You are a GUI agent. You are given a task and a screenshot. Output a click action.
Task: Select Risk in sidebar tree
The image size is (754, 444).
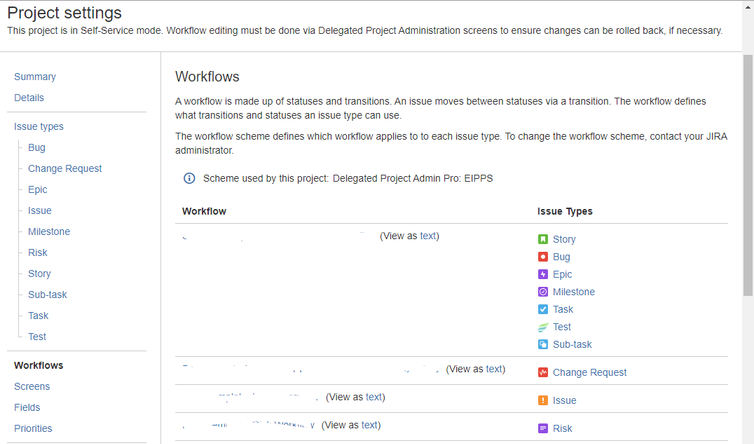pos(38,253)
